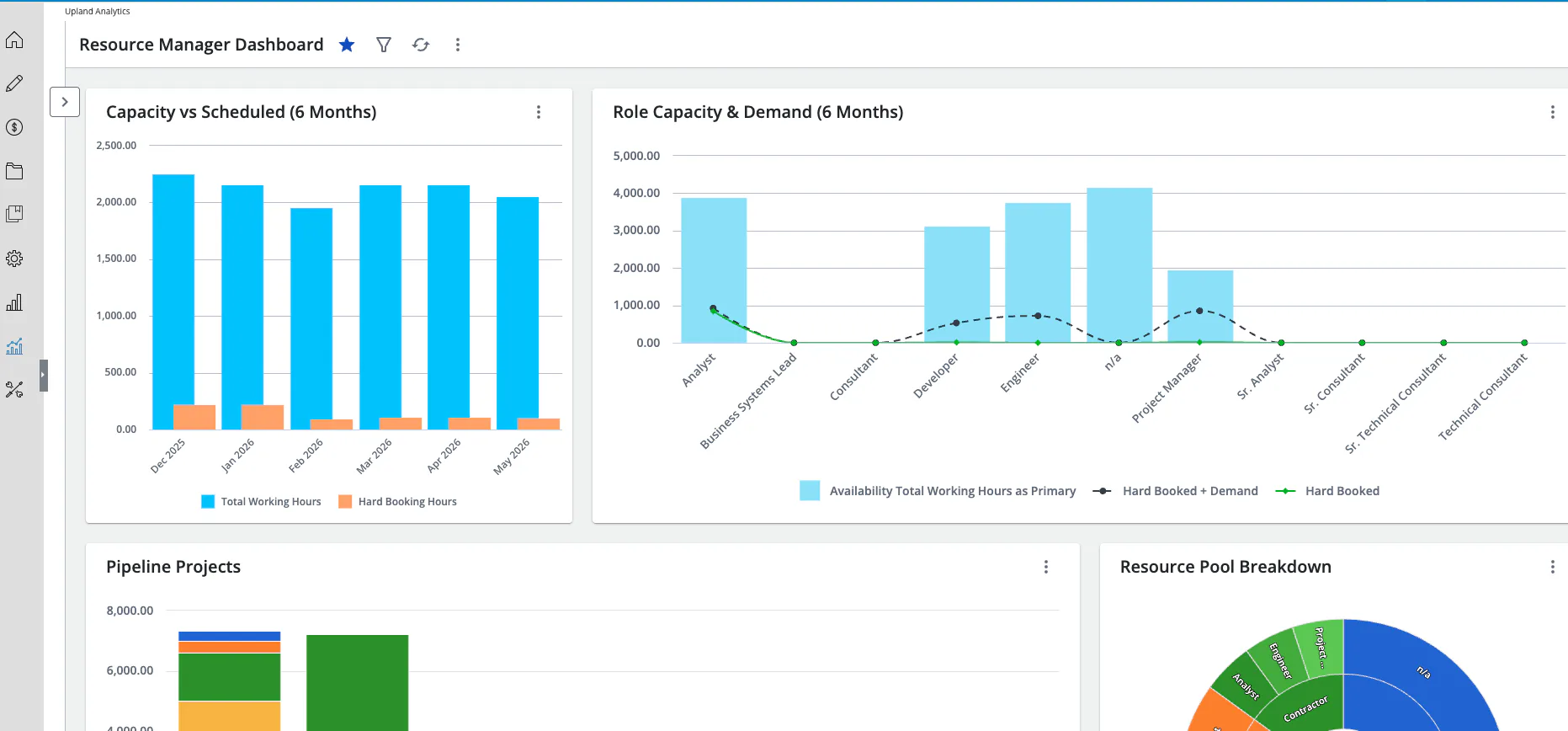Viewport: 1568px width, 731px height.
Task: Open the analytics chart sidebar icon
Action: 14,346
